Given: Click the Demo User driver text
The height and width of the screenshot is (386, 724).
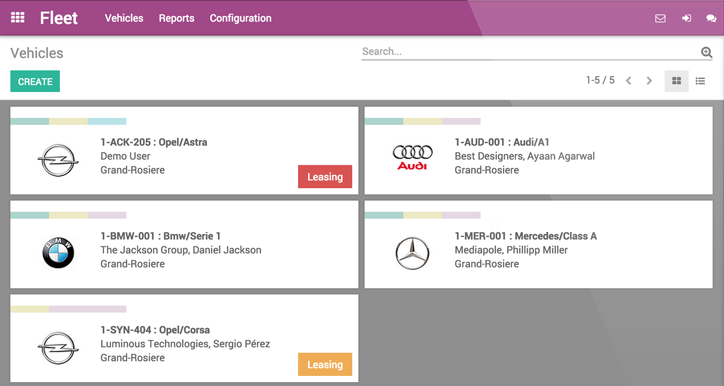Looking at the screenshot, I should 125,156.
